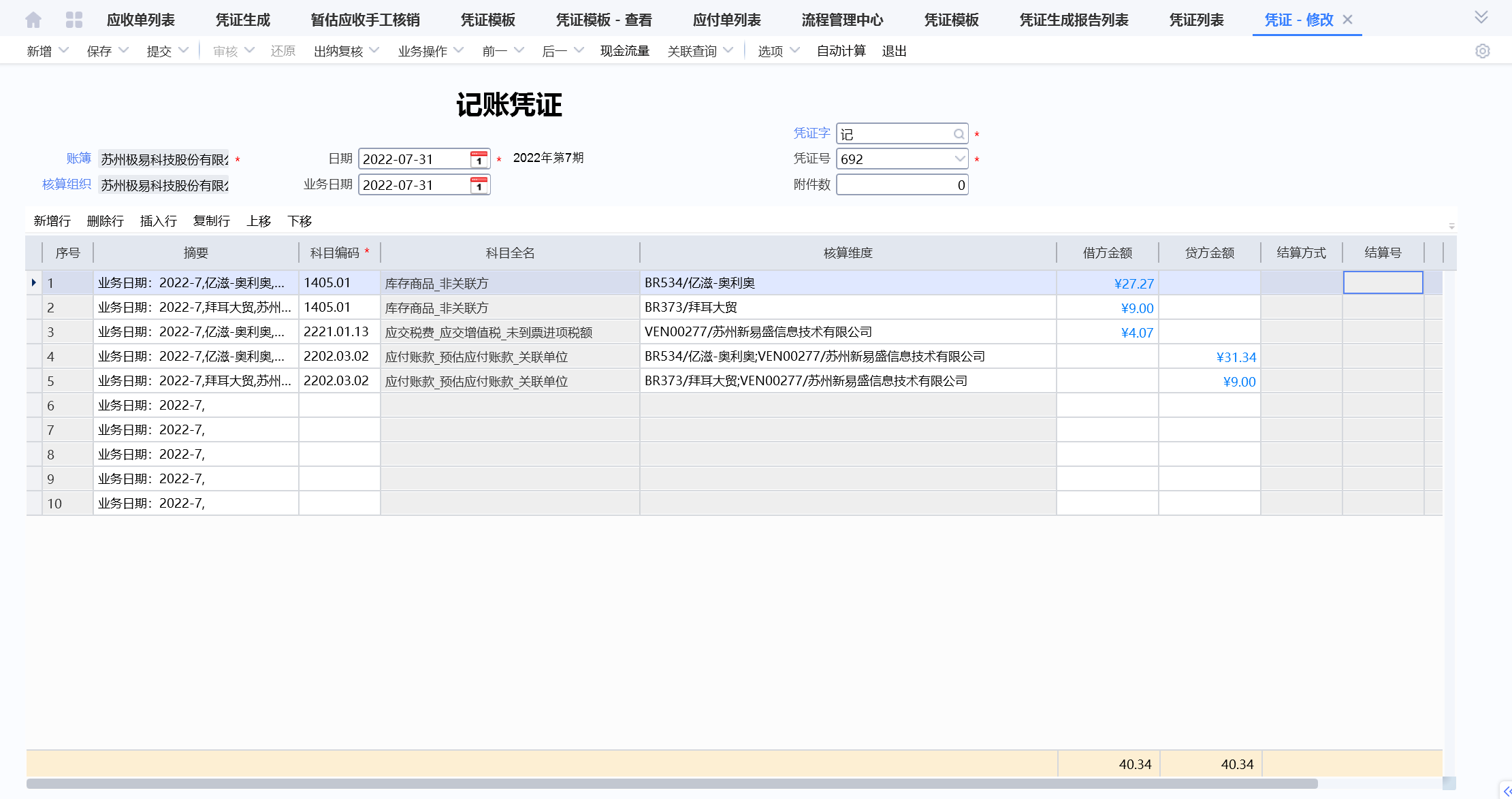Open the app grid menu icon
Image resolution: width=1512 pixels, height=799 pixels.
(x=74, y=20)
